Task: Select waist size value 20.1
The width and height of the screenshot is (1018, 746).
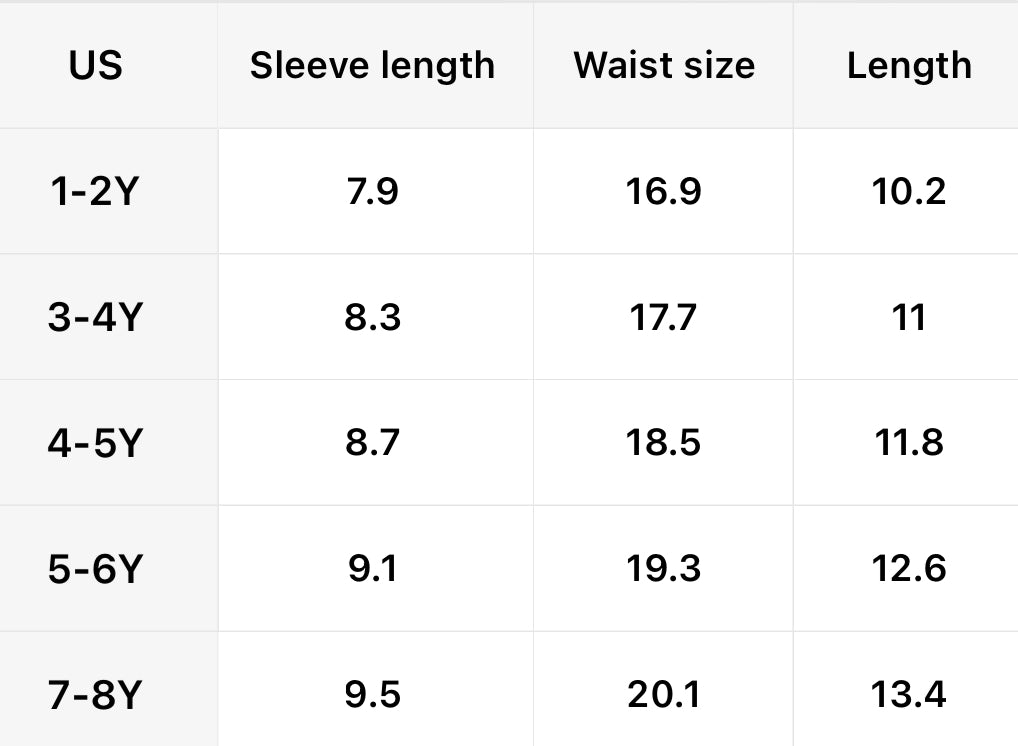Action: coord(664,695)
